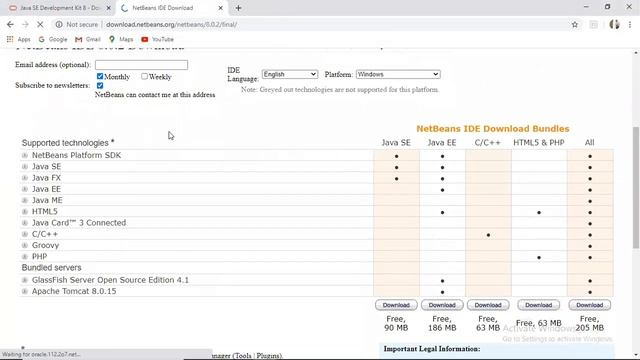Download the HTML5 & PHP bundle
The image size is (640, 360).
(538, 305)
